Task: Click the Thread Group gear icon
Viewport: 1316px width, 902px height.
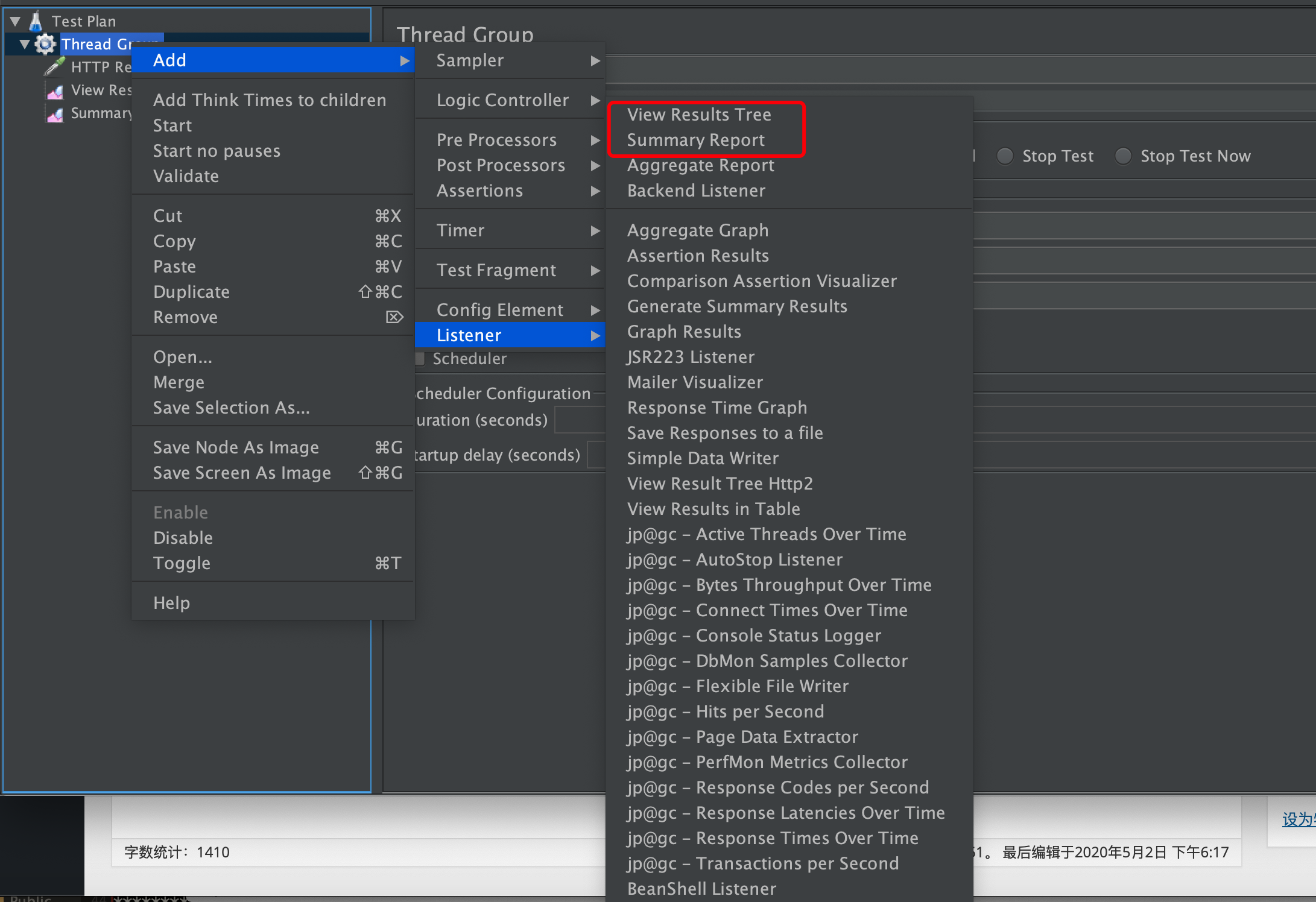Action: pos(45,44)
